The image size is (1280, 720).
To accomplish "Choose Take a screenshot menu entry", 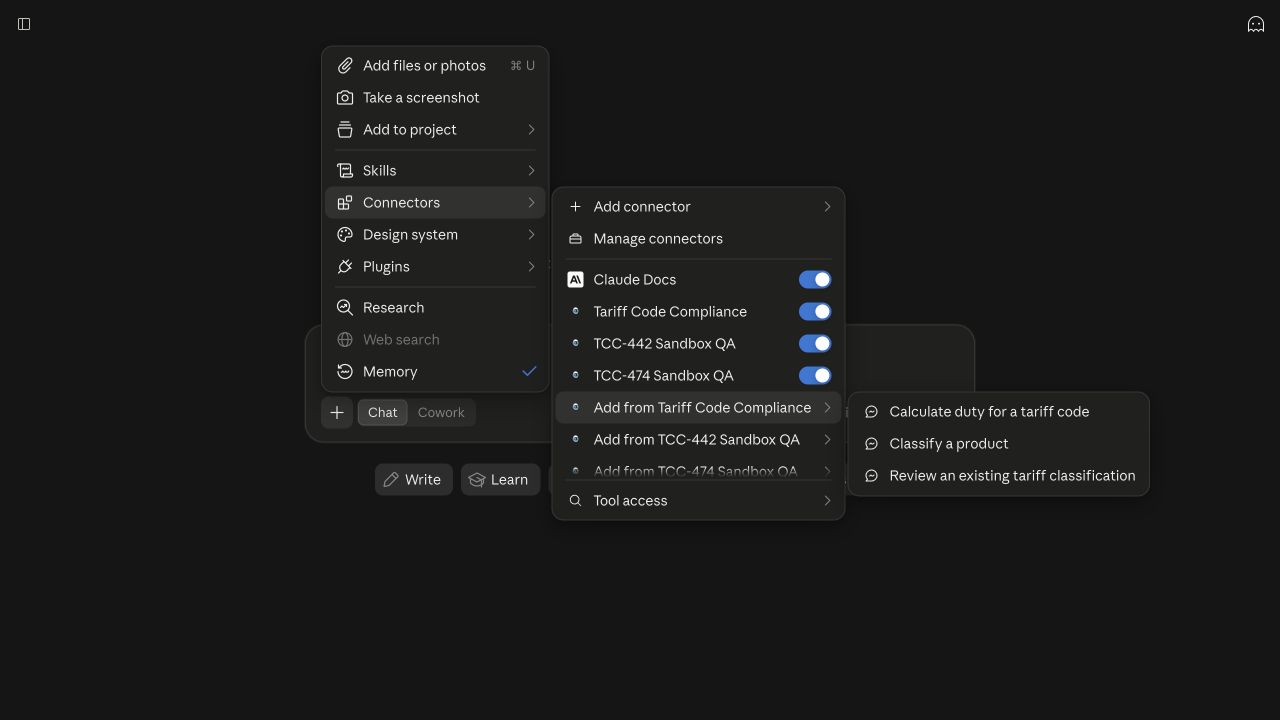I will 435,98.
